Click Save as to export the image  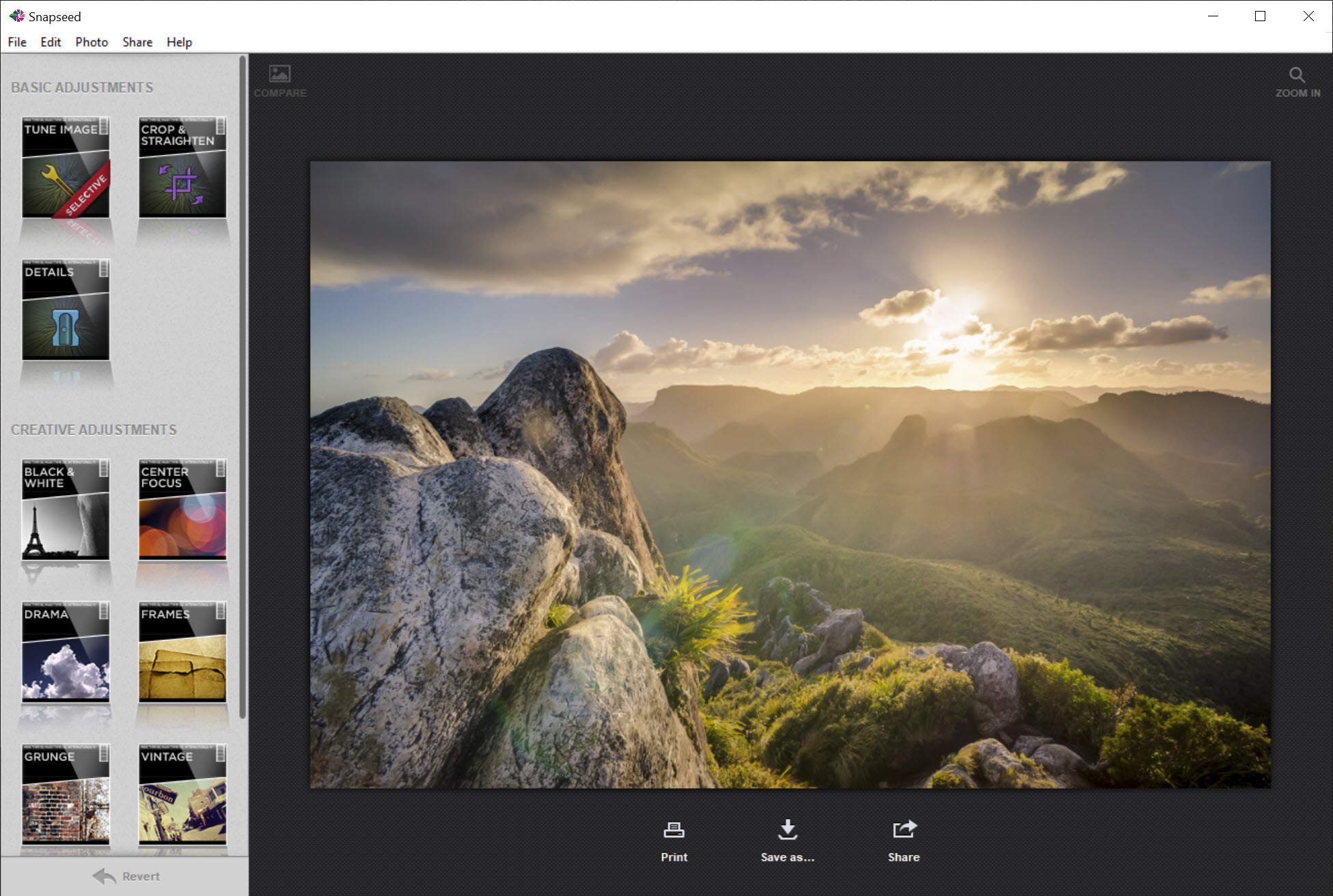click(787, 840)
